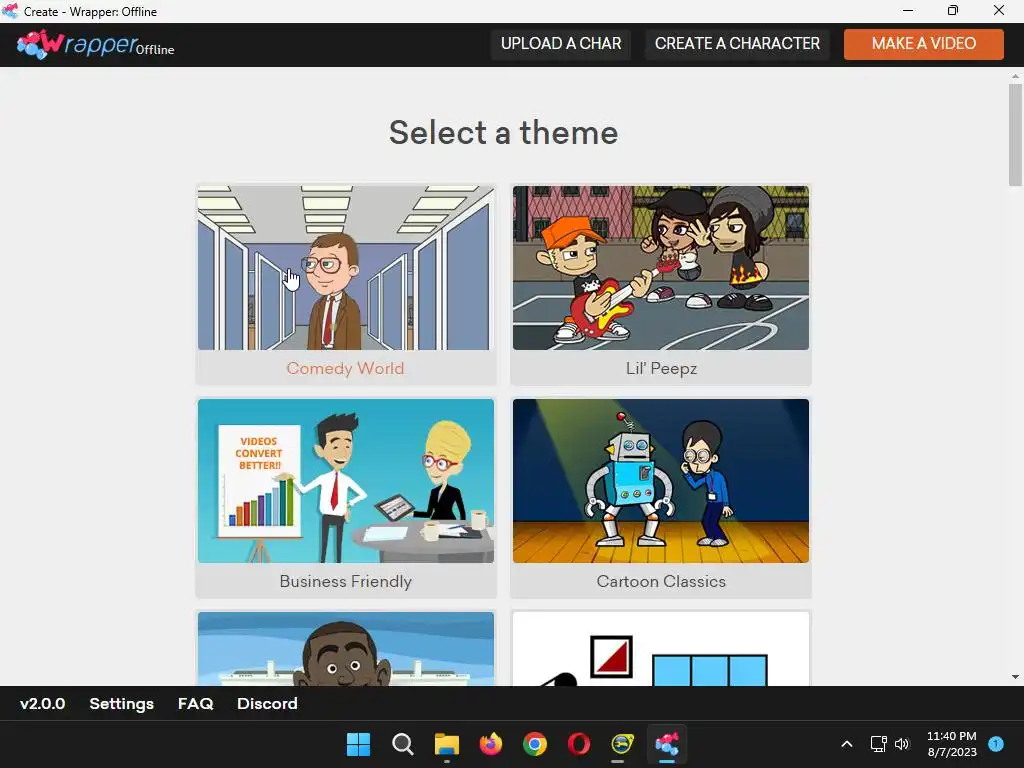Restore down the window

click(x=953, y=10)
